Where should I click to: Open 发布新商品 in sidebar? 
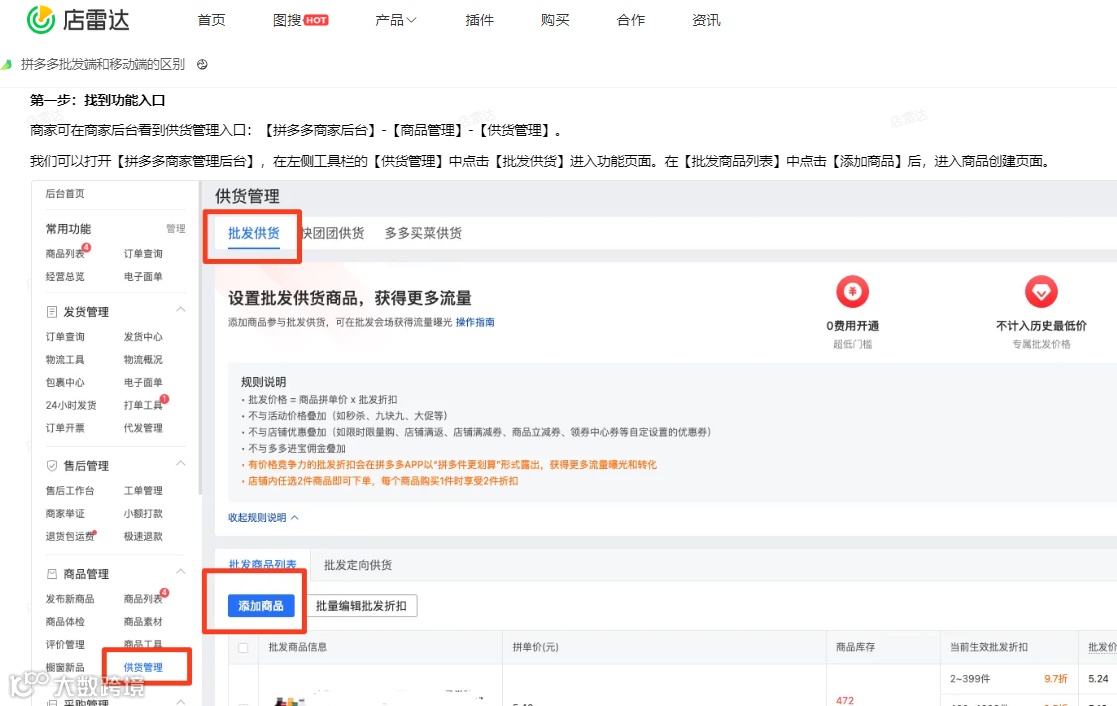tap(70, 598)
